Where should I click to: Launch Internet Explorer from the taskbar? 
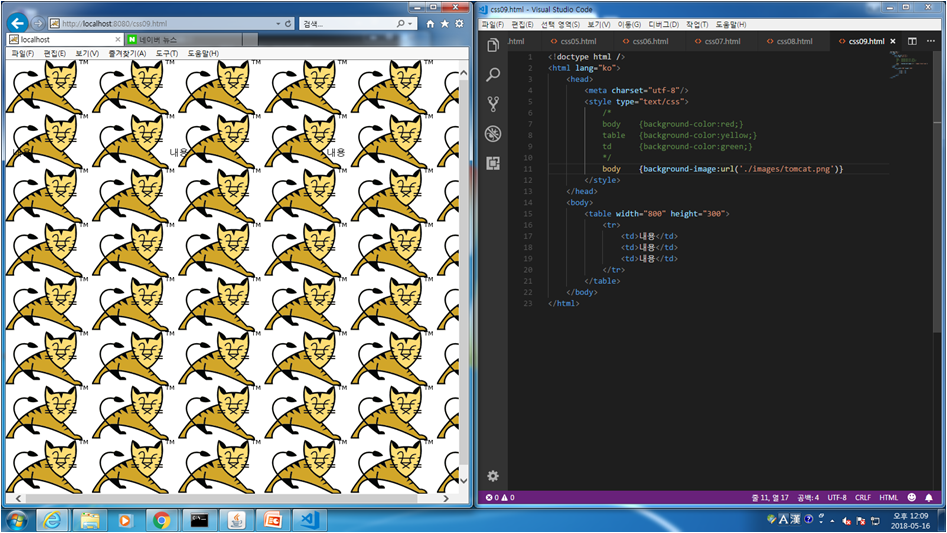click(x=52, y=520)
